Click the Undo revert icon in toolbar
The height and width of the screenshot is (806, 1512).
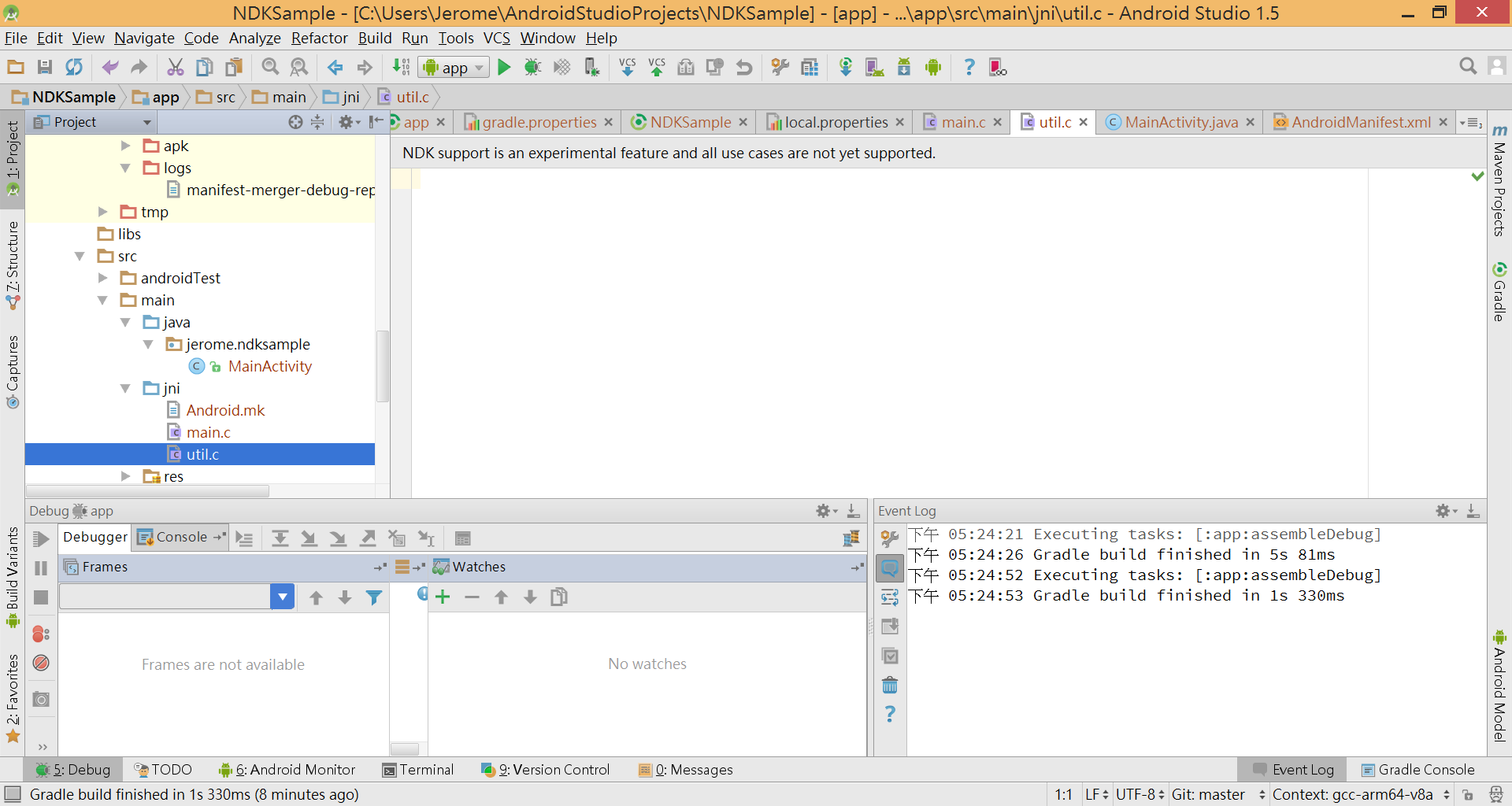744,68
